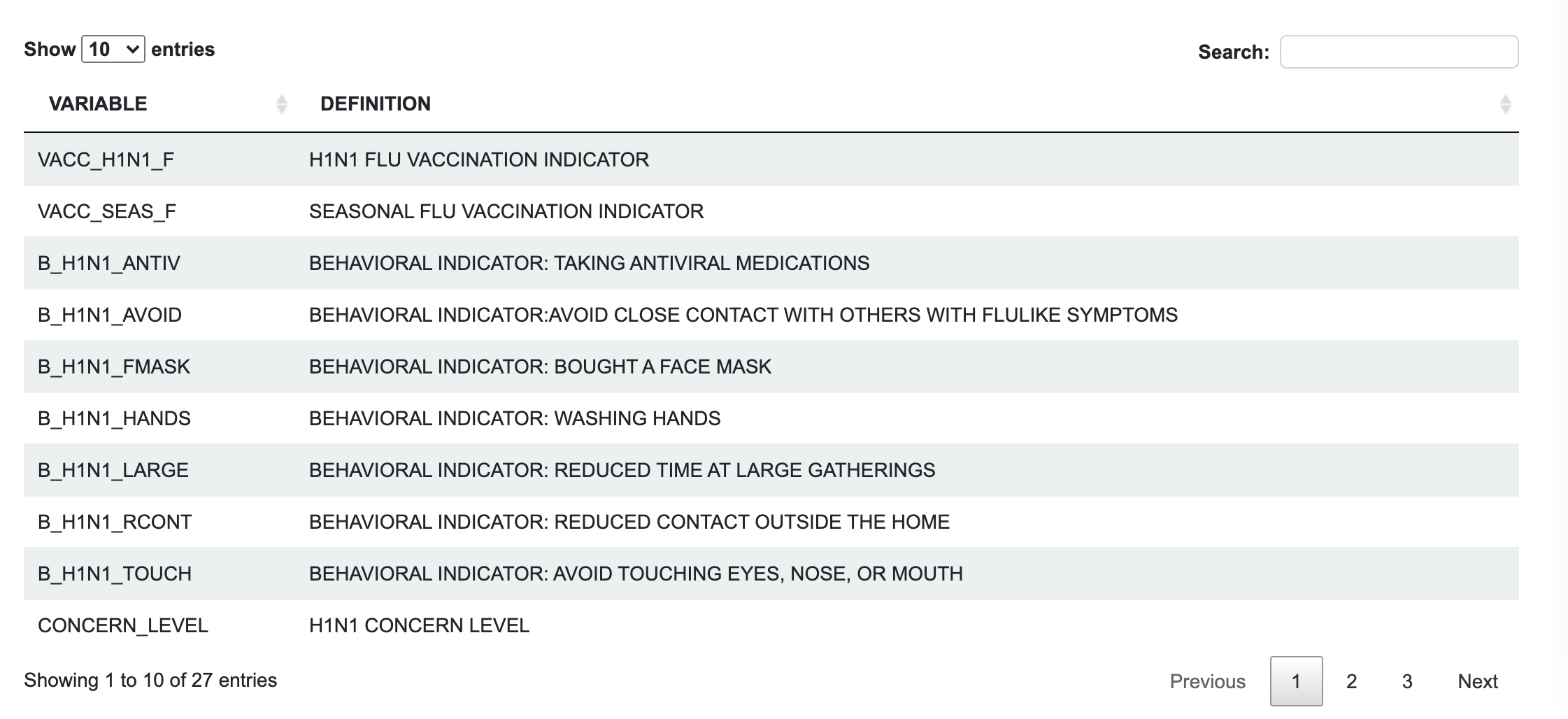Open the entries-per-page dropdown showing 10
Viewport: 1568px width, 719px height.
pyautogui.click(x=113, y=50)
